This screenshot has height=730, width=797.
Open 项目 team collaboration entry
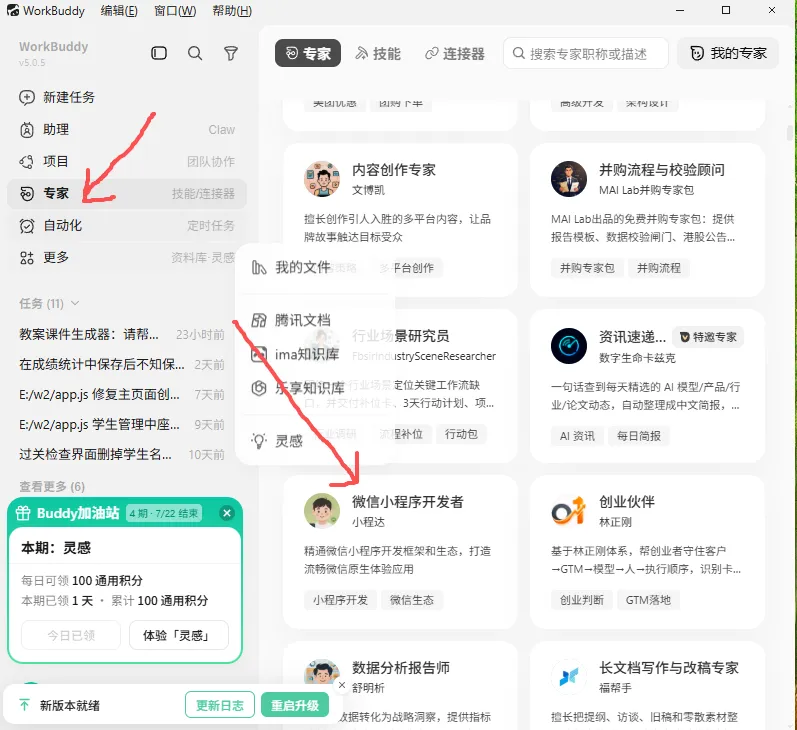point(127,162)
